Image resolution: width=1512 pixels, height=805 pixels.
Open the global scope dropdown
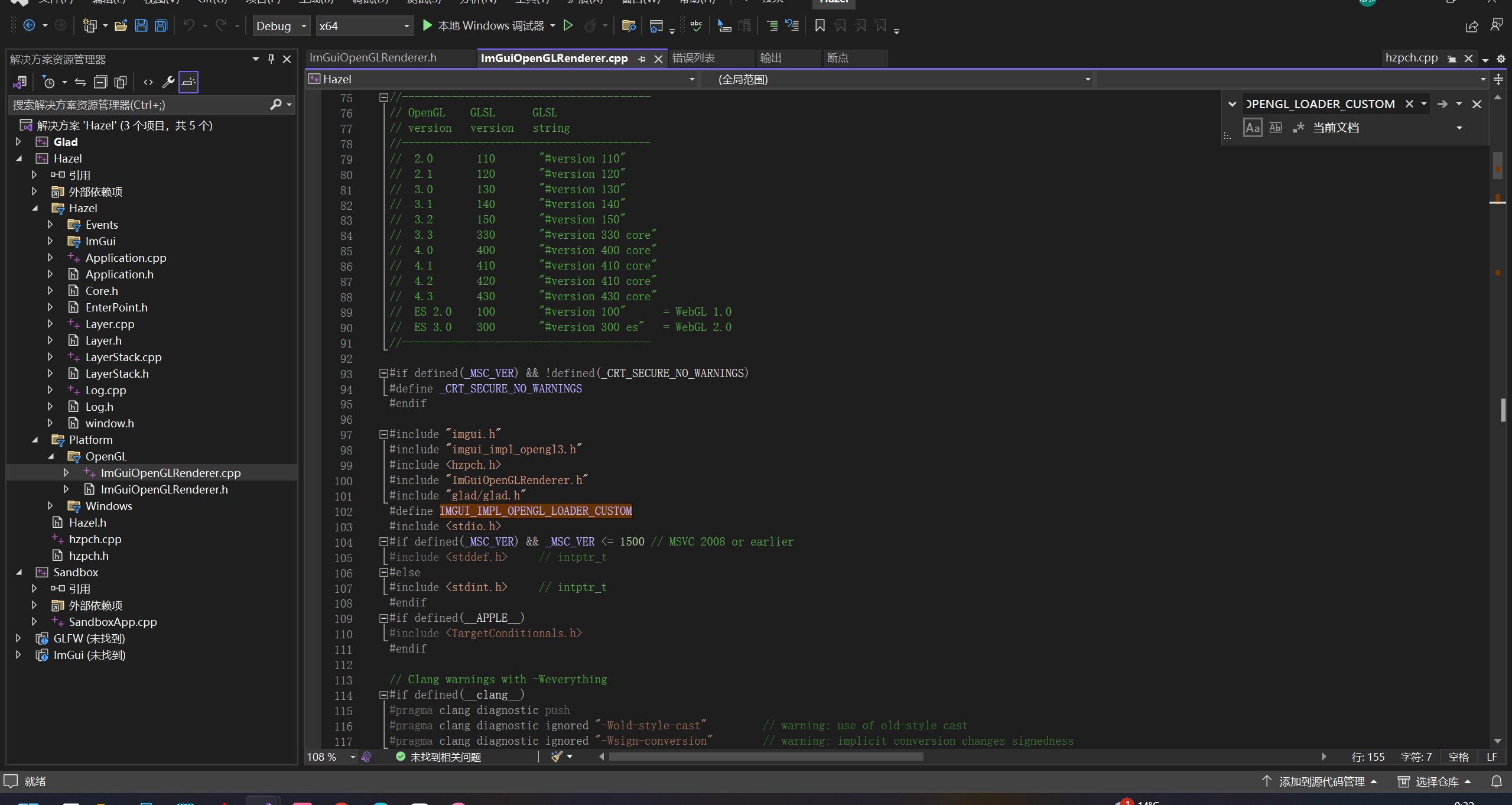[898, 79]
